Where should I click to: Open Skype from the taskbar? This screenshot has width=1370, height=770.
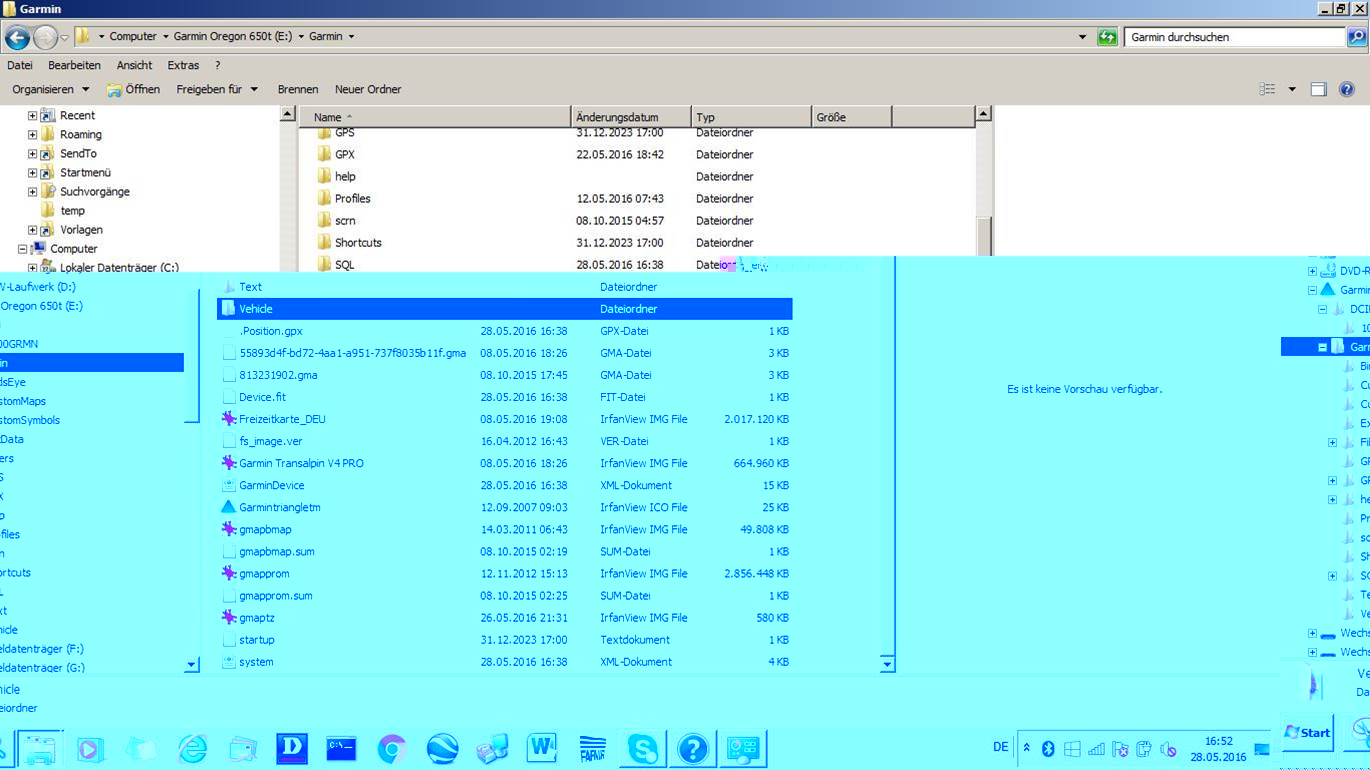click(x=642, y=748)
